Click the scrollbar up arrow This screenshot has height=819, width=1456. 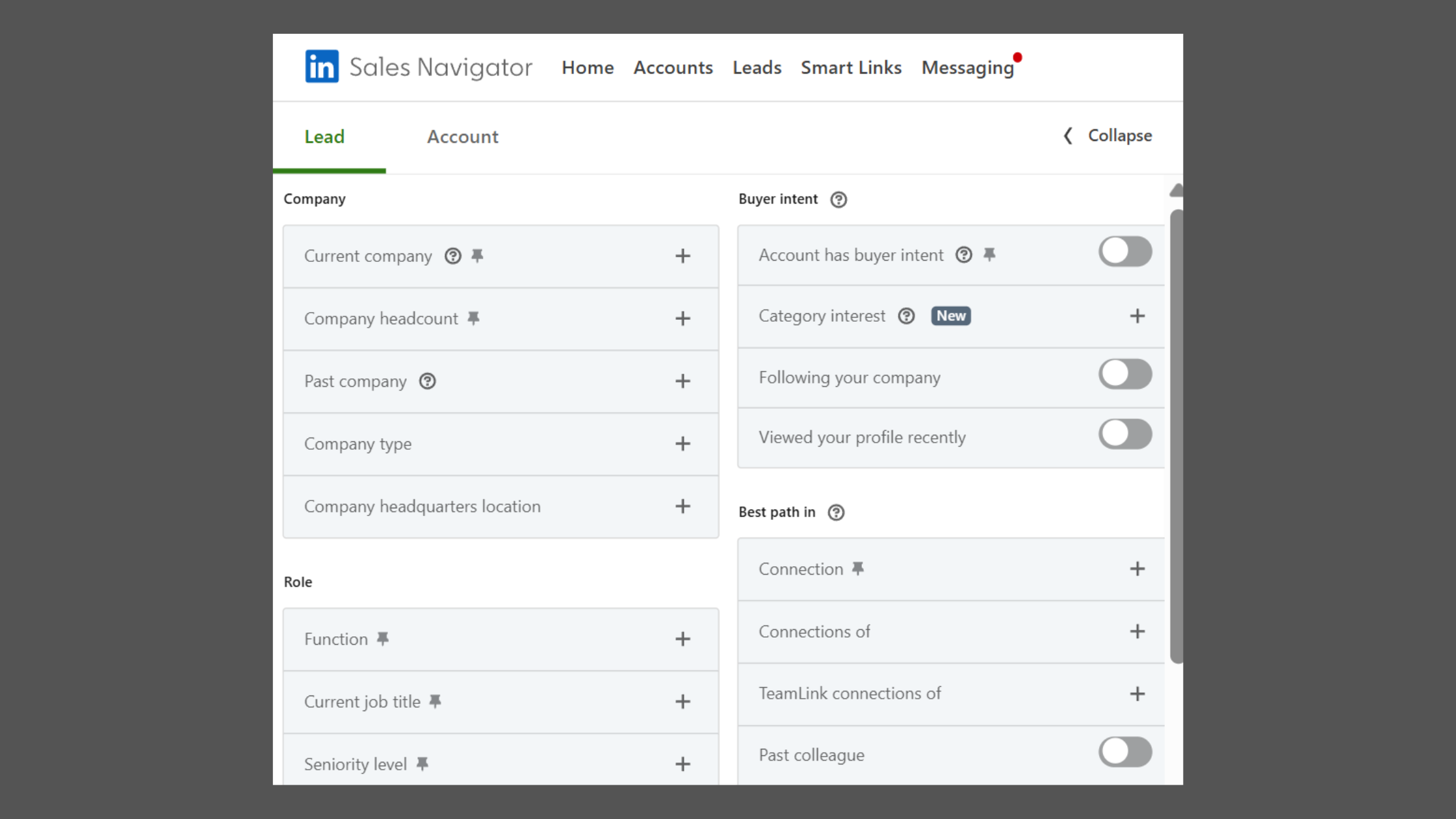coord(1176,190)
